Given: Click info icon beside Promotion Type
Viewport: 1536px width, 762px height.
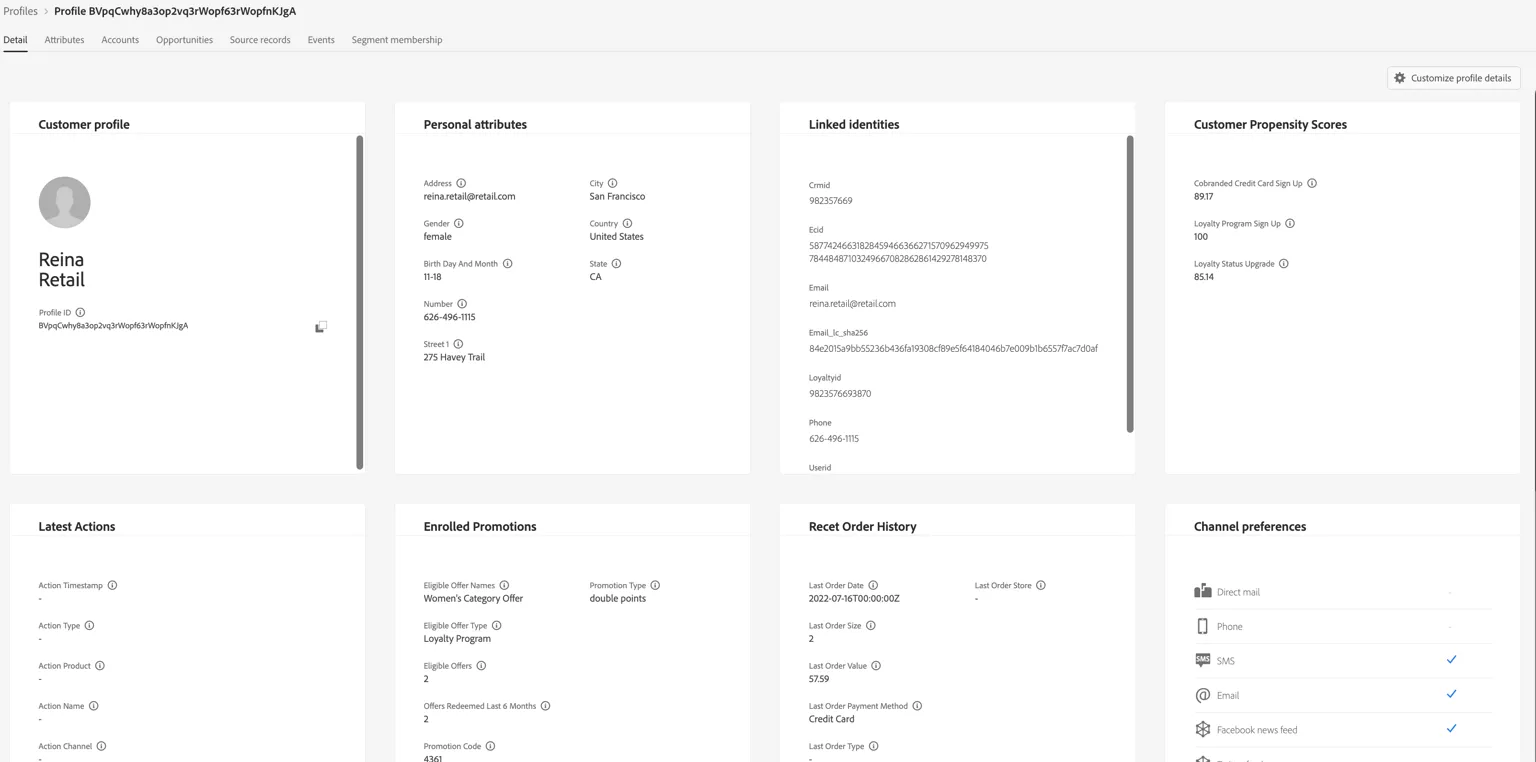Looking at the screenshot, I should (x=655, y=585).
